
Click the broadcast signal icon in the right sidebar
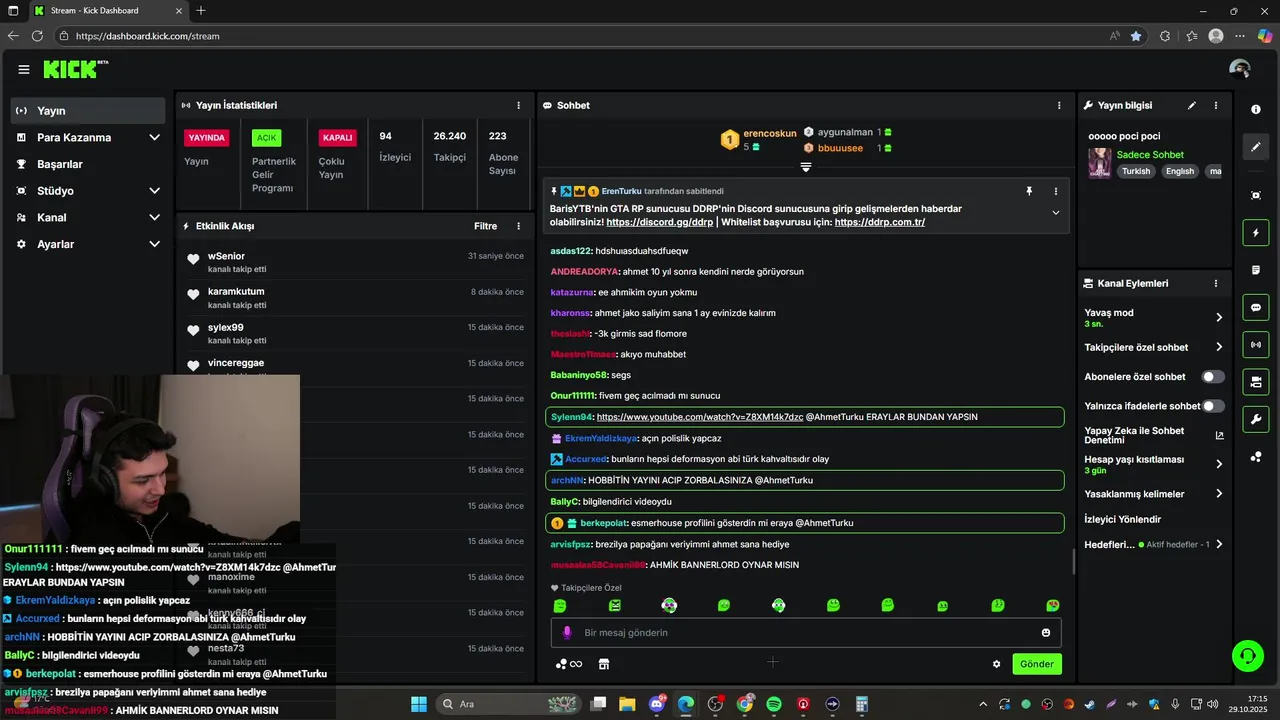tap(1256, 345)
